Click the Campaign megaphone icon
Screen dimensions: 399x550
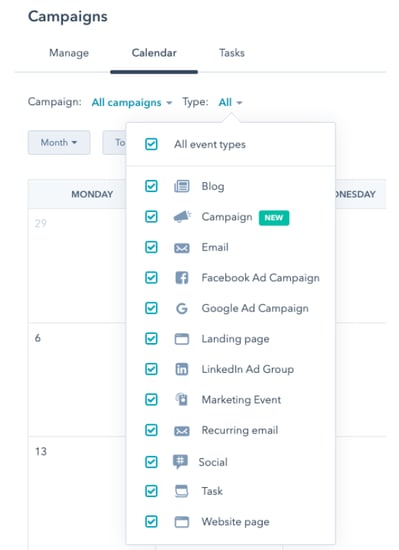[182, 217]
